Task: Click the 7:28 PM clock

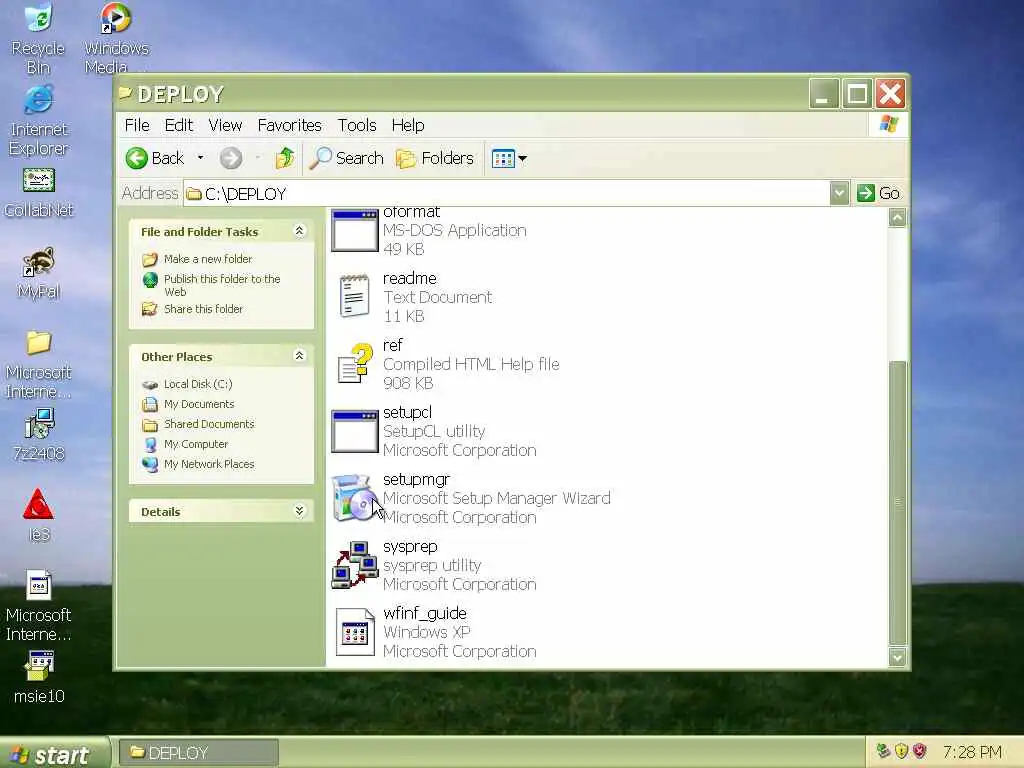Action: click(x=972, y=752)
